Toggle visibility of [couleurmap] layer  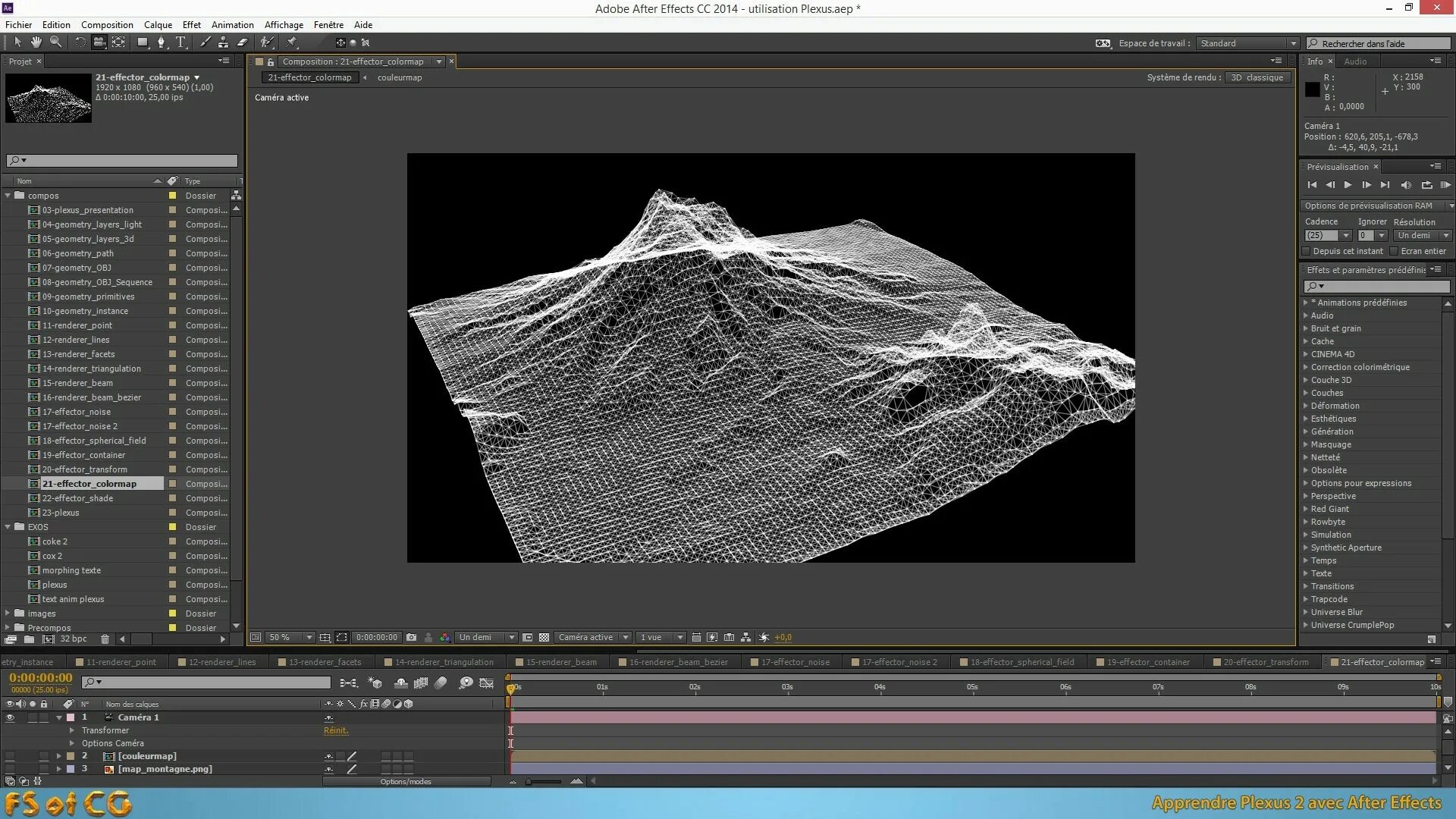[8, 755]
